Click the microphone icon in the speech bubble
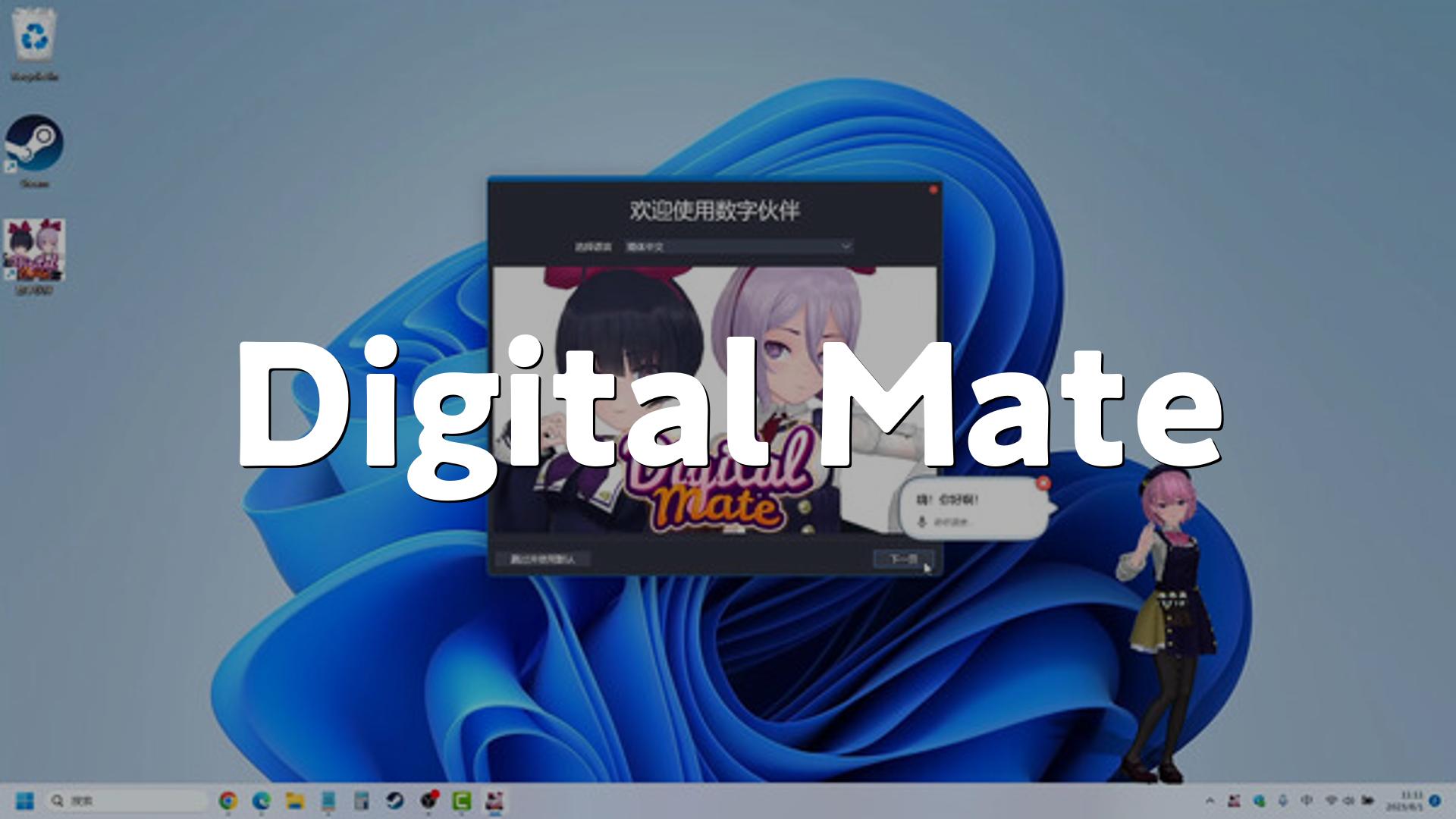Screen dimensions: 1456x819 click(922, 522)
